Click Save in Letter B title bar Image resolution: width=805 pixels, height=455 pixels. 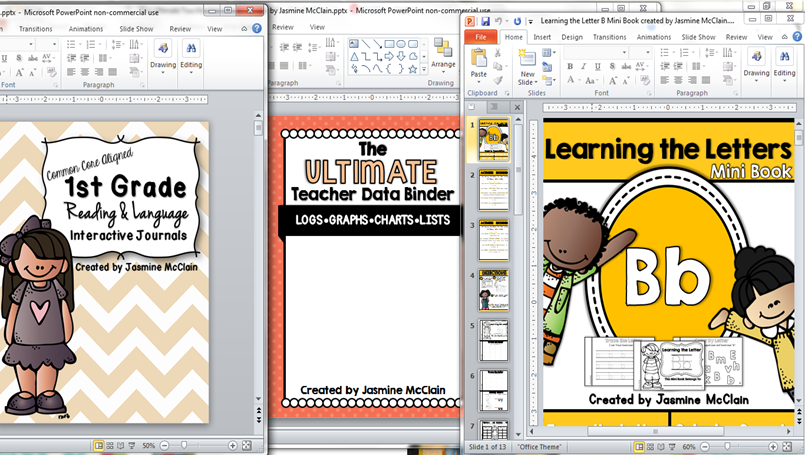point(485,21)
